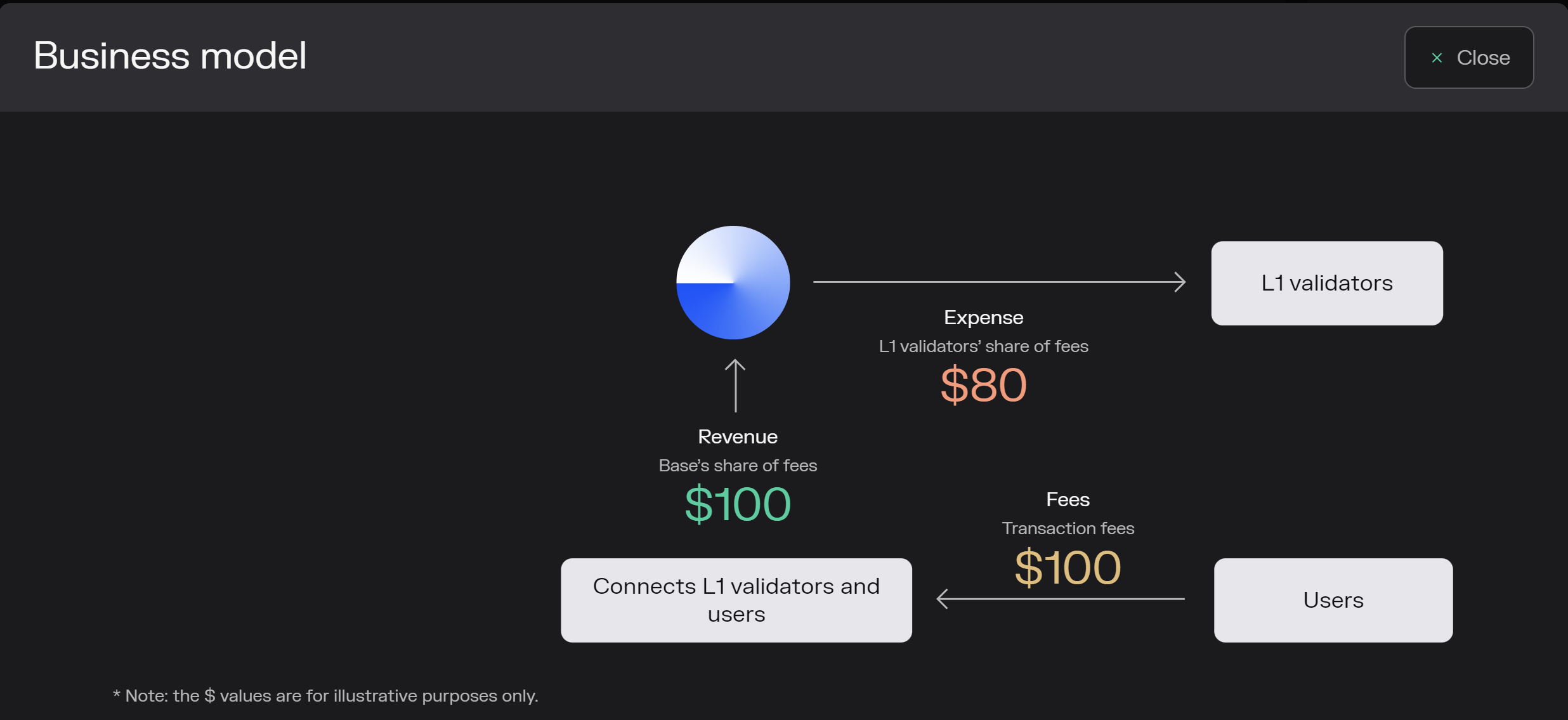This screenshot has width=1568, height=720.
Task: Click the Fees label
Action: point(1068,499)
